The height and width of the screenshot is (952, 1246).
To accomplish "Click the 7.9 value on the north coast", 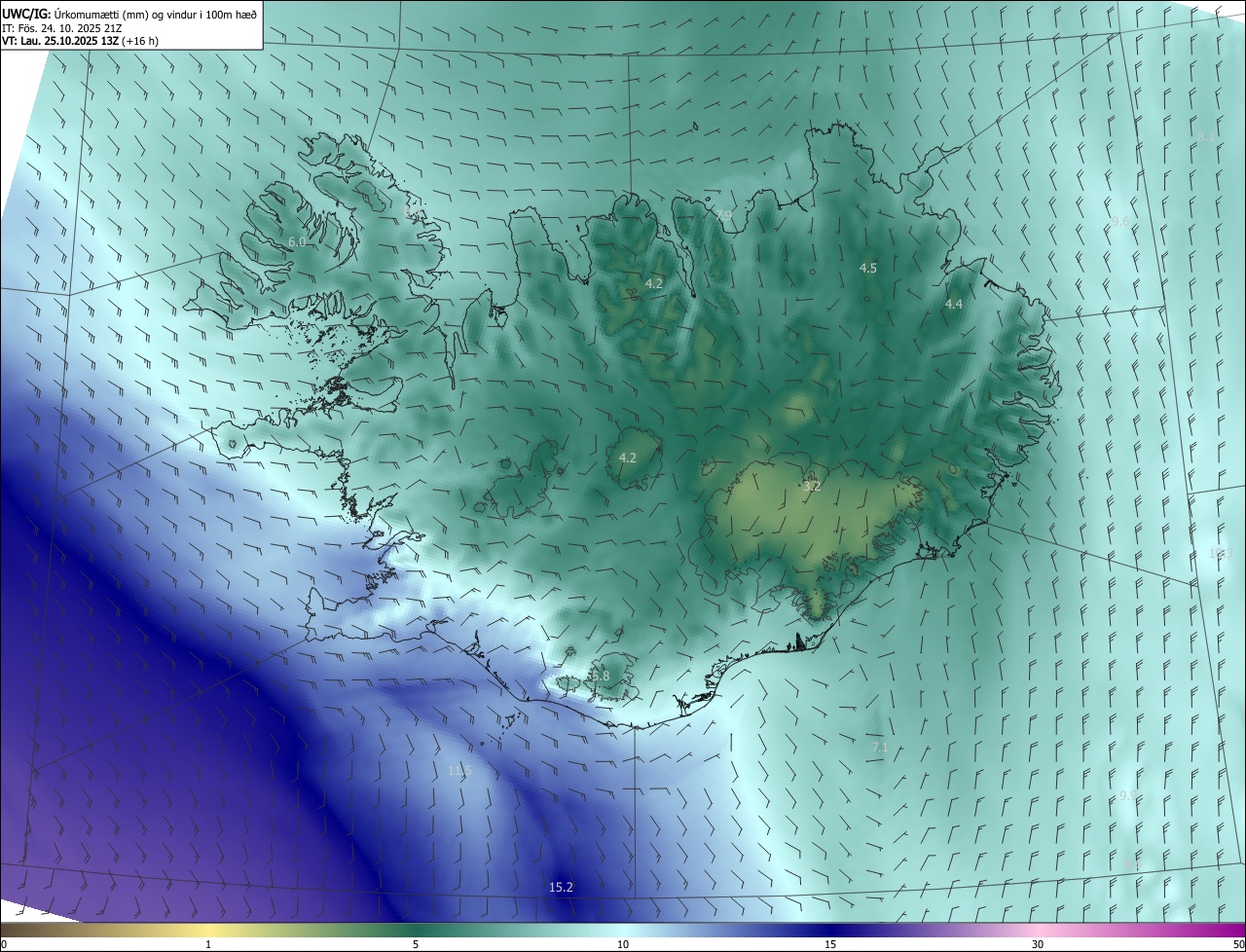I will click(x=723, y=215).
